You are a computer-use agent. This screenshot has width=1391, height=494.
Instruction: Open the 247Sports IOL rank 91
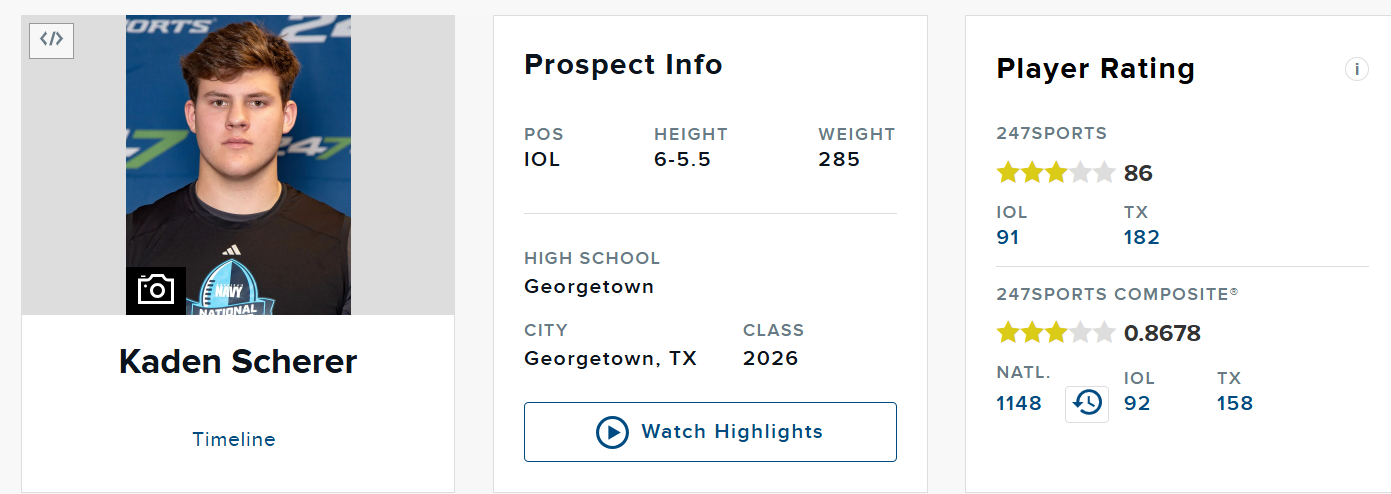pos(1008,237)
